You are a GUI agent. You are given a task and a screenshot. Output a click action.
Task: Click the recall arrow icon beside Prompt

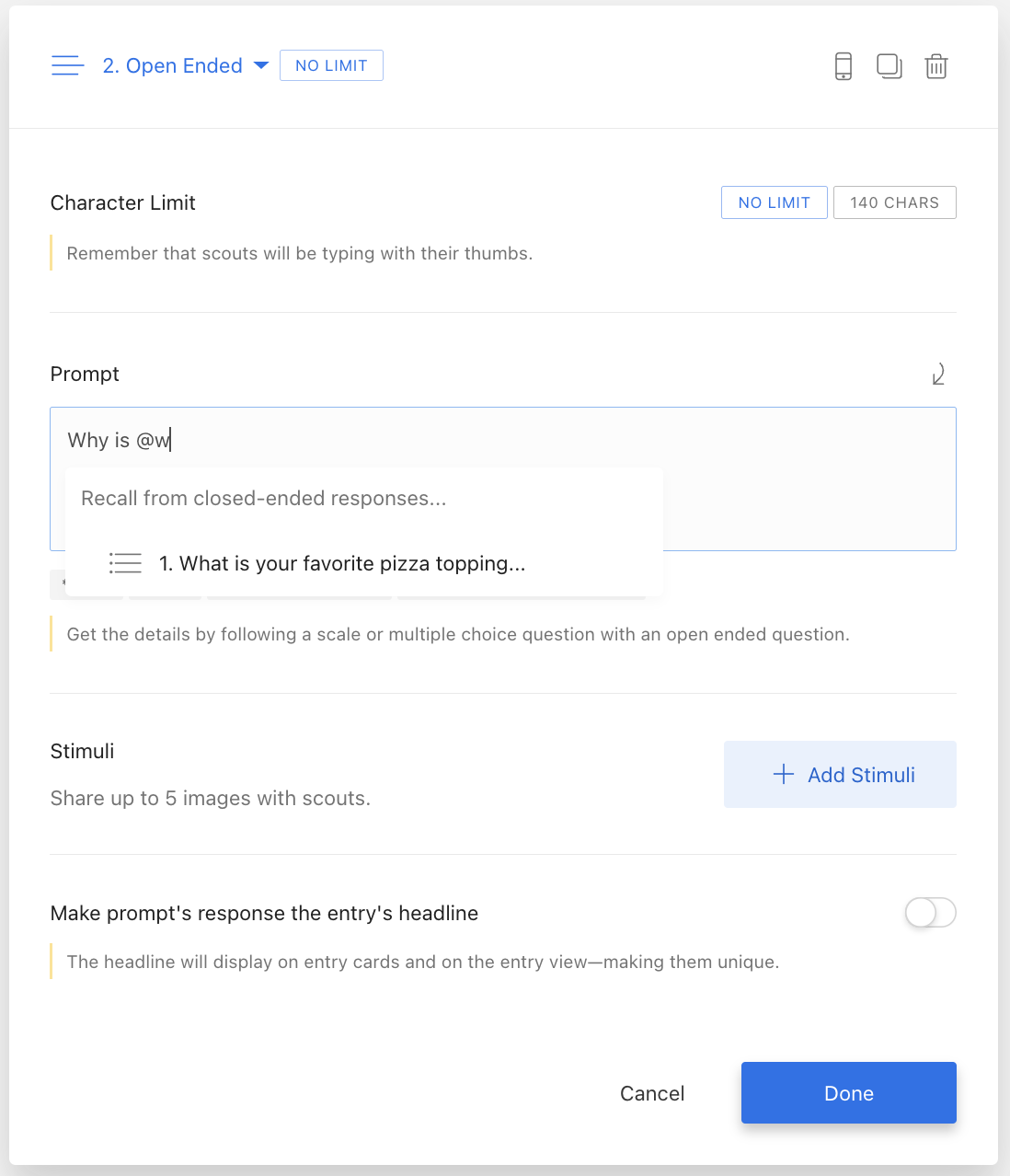tap(938, 374)
